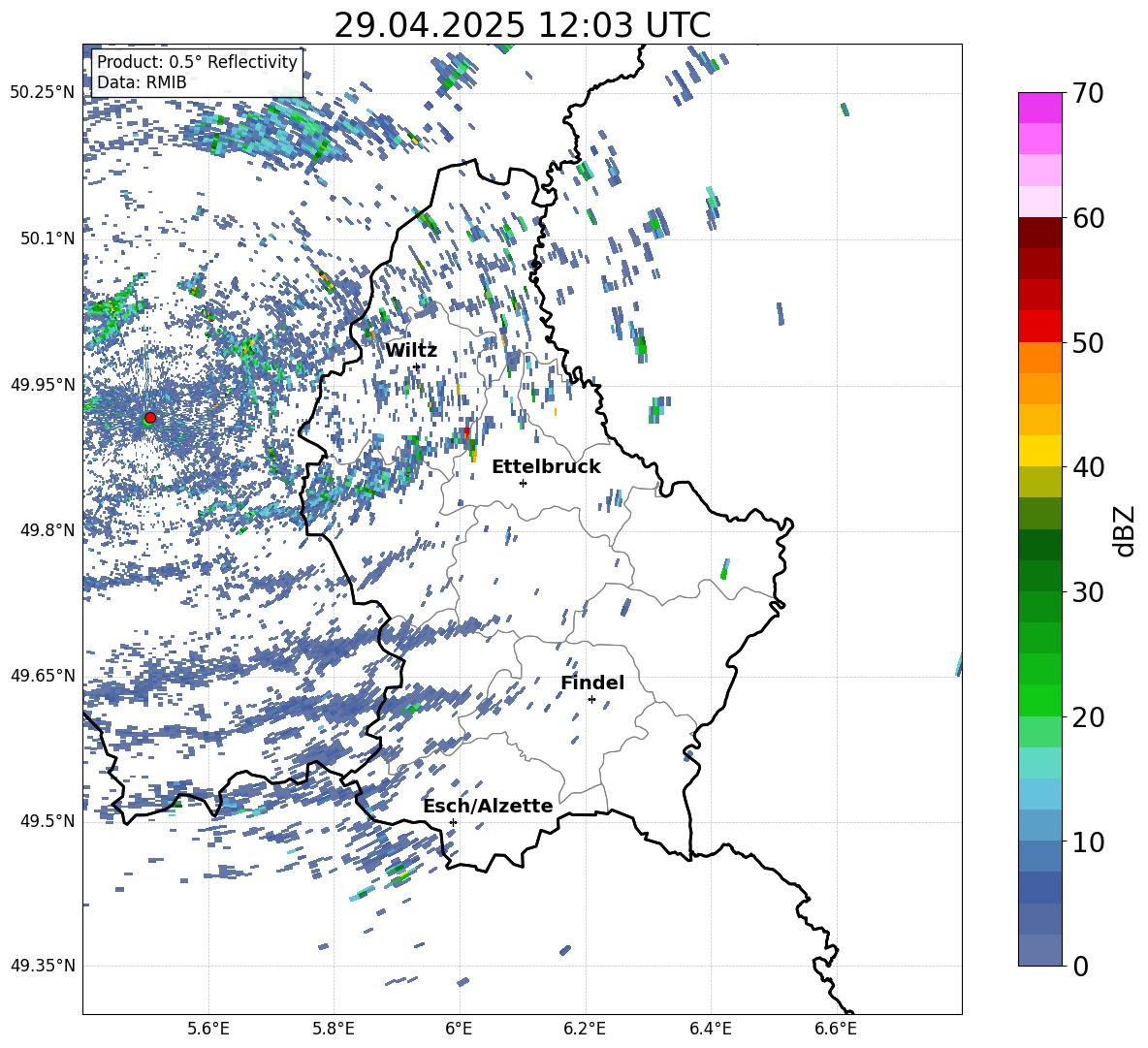This screenshot has height=1048, width=1148.
Task: Click the 'Data: RMIB' legend text
Action: pyautogui.click(x=142, y=82)
